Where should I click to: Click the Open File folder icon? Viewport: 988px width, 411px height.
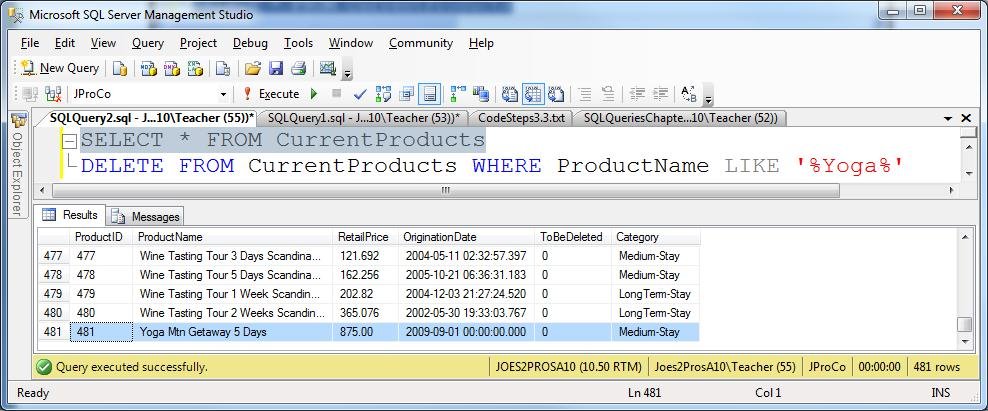(253, 68)
